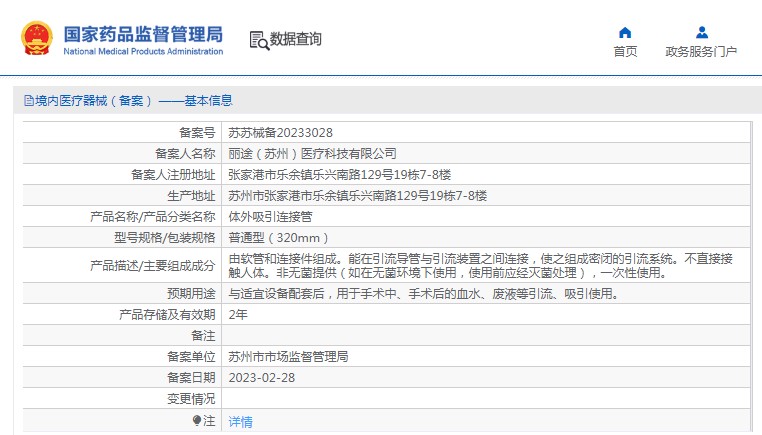
Task: Click the 国家药品监督管理局 site title
Action: point(143,35)
